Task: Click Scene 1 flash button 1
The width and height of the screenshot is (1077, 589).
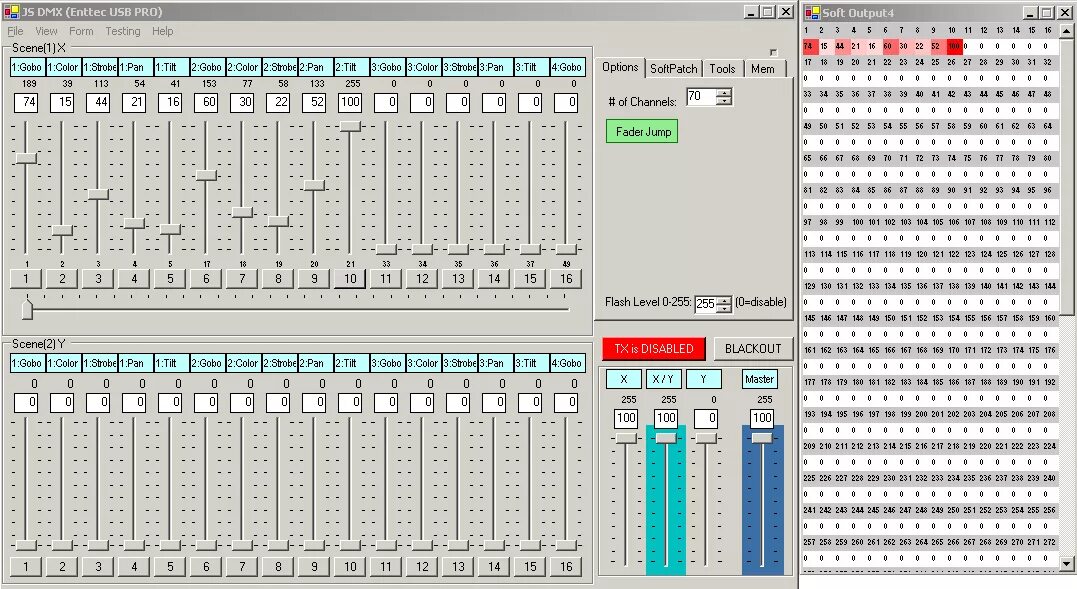Action: click(26, 279)
